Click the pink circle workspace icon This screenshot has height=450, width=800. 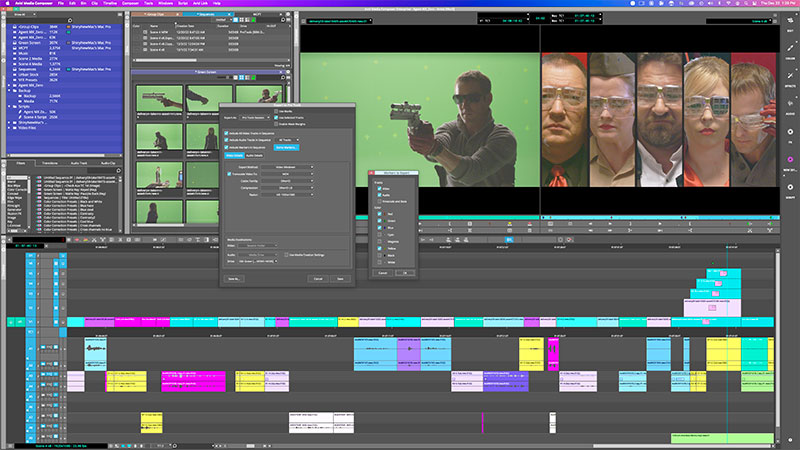click(x=790, y=159)
